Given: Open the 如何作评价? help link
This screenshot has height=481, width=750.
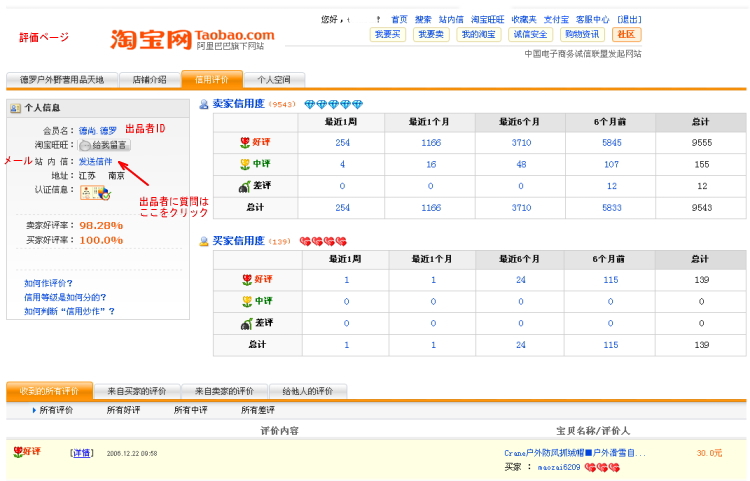Looking at the screenshot, I should point(48,283).
